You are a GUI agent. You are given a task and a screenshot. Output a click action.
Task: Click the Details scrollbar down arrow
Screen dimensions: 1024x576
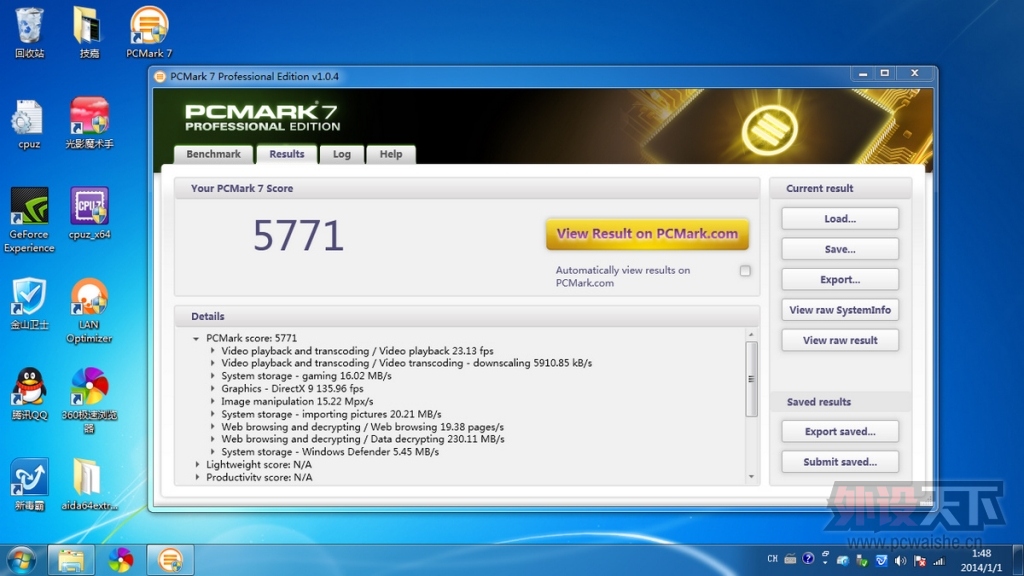(751, 477)
